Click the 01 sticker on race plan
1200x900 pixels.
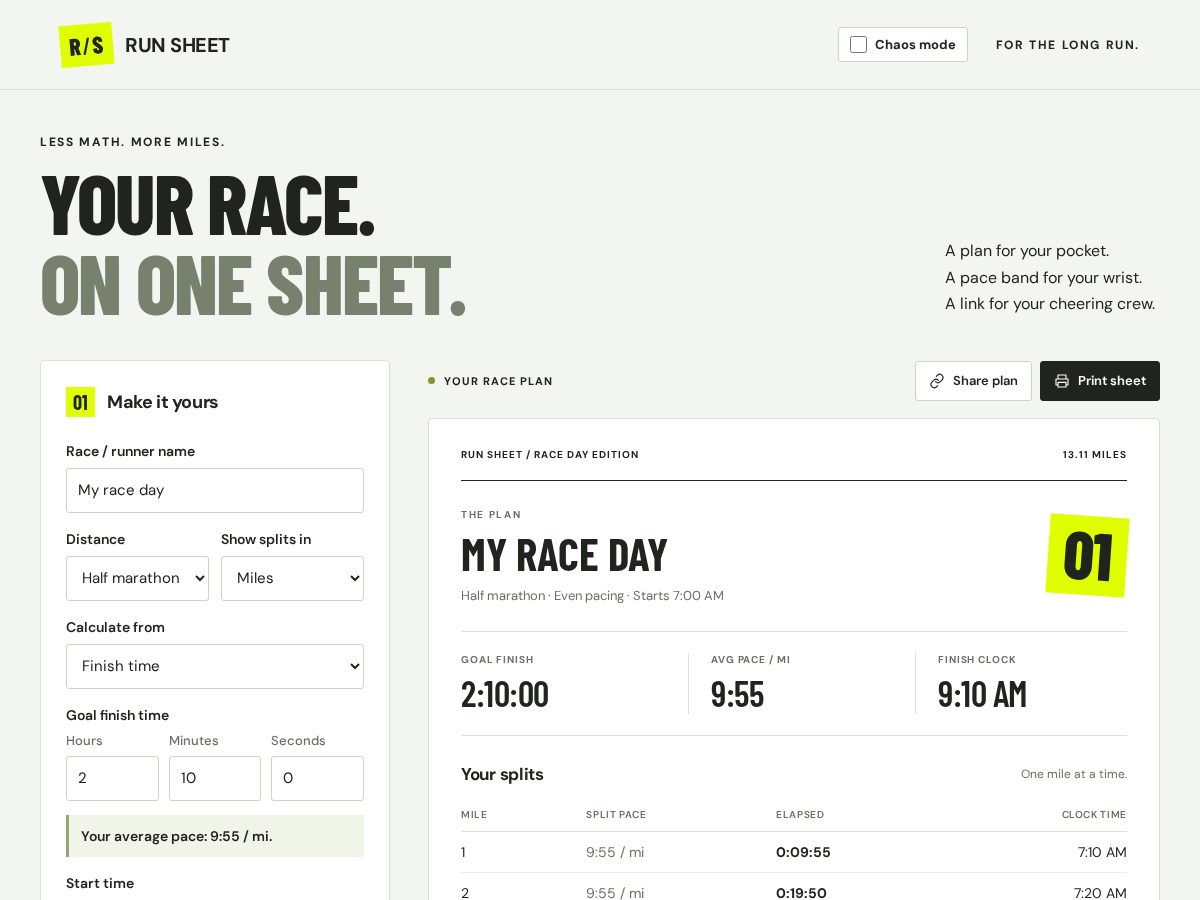click(x=1087, y=555)
